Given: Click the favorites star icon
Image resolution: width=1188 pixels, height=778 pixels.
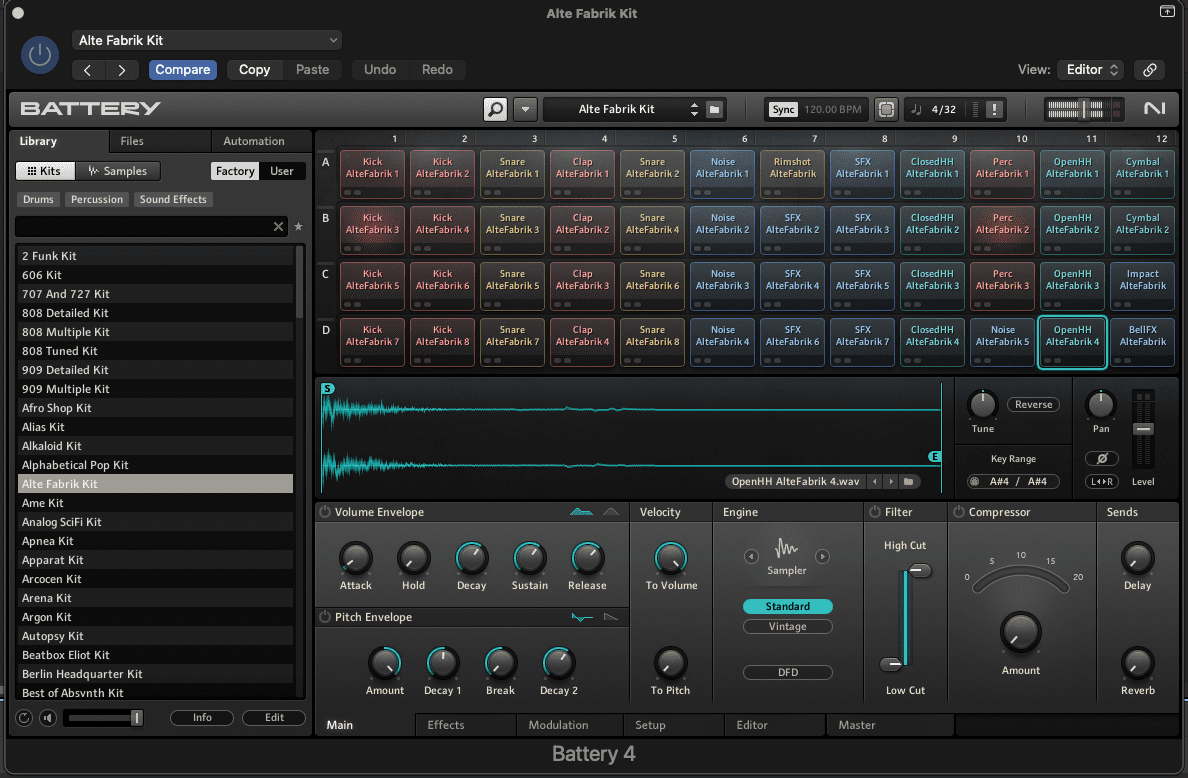Looking at the screenshot, I should [299, 227].
